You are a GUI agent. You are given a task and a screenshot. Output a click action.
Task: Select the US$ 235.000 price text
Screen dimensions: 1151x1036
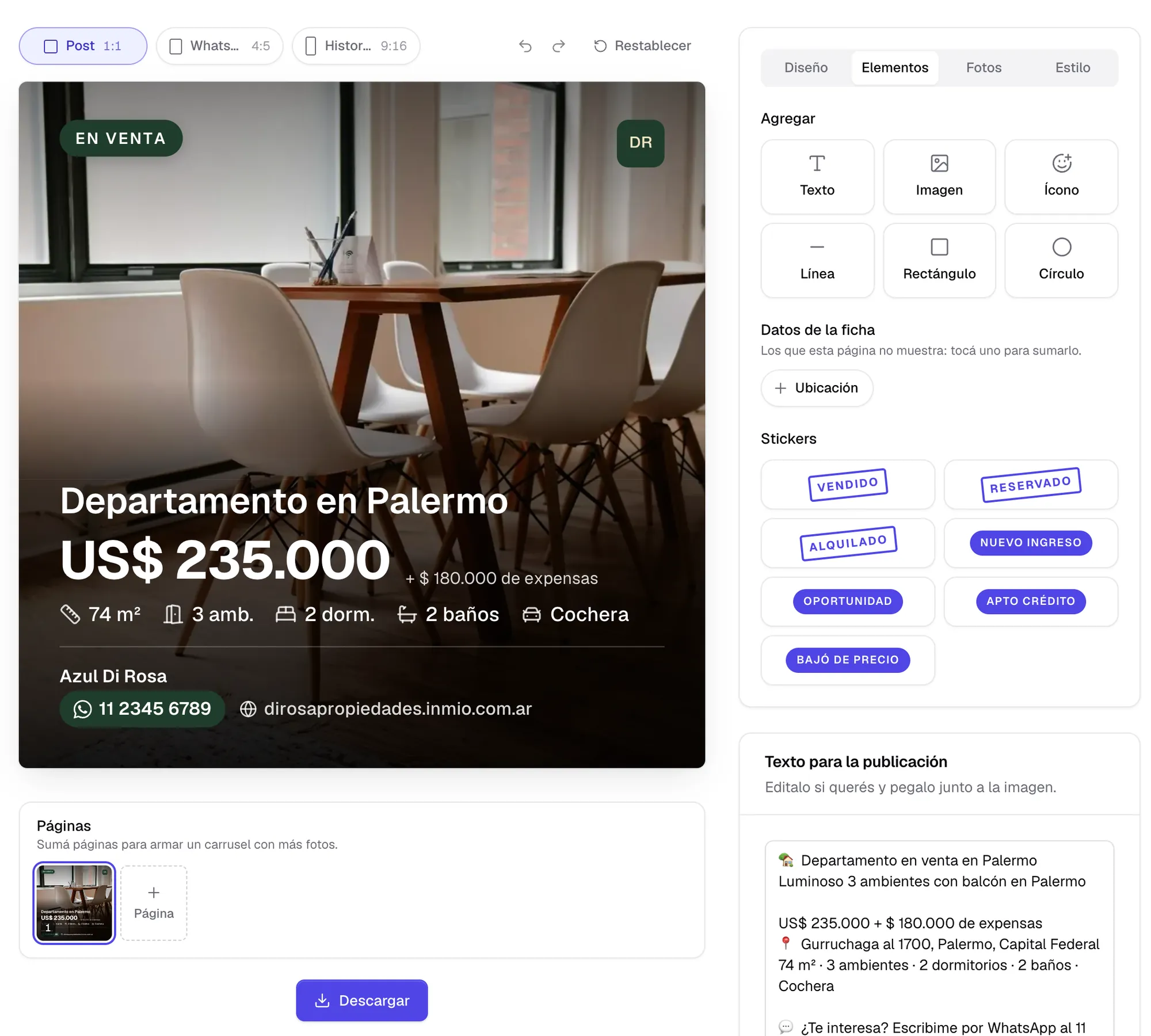coord(226,559)
